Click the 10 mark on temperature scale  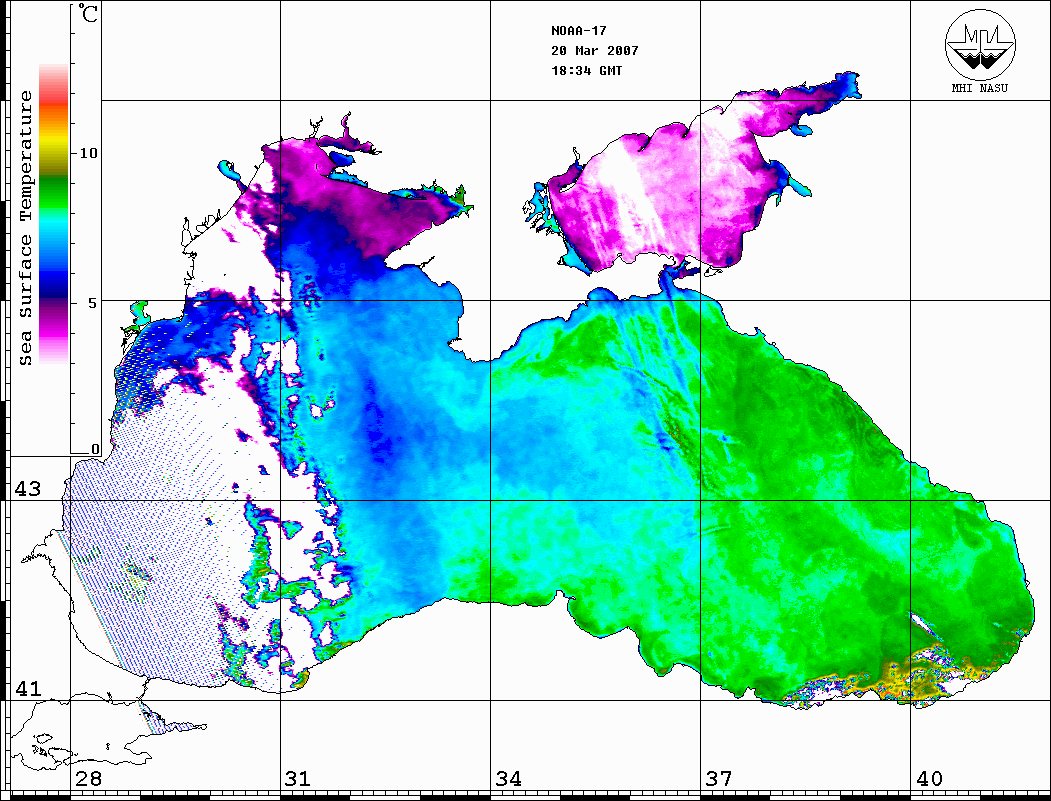point(88,153)
